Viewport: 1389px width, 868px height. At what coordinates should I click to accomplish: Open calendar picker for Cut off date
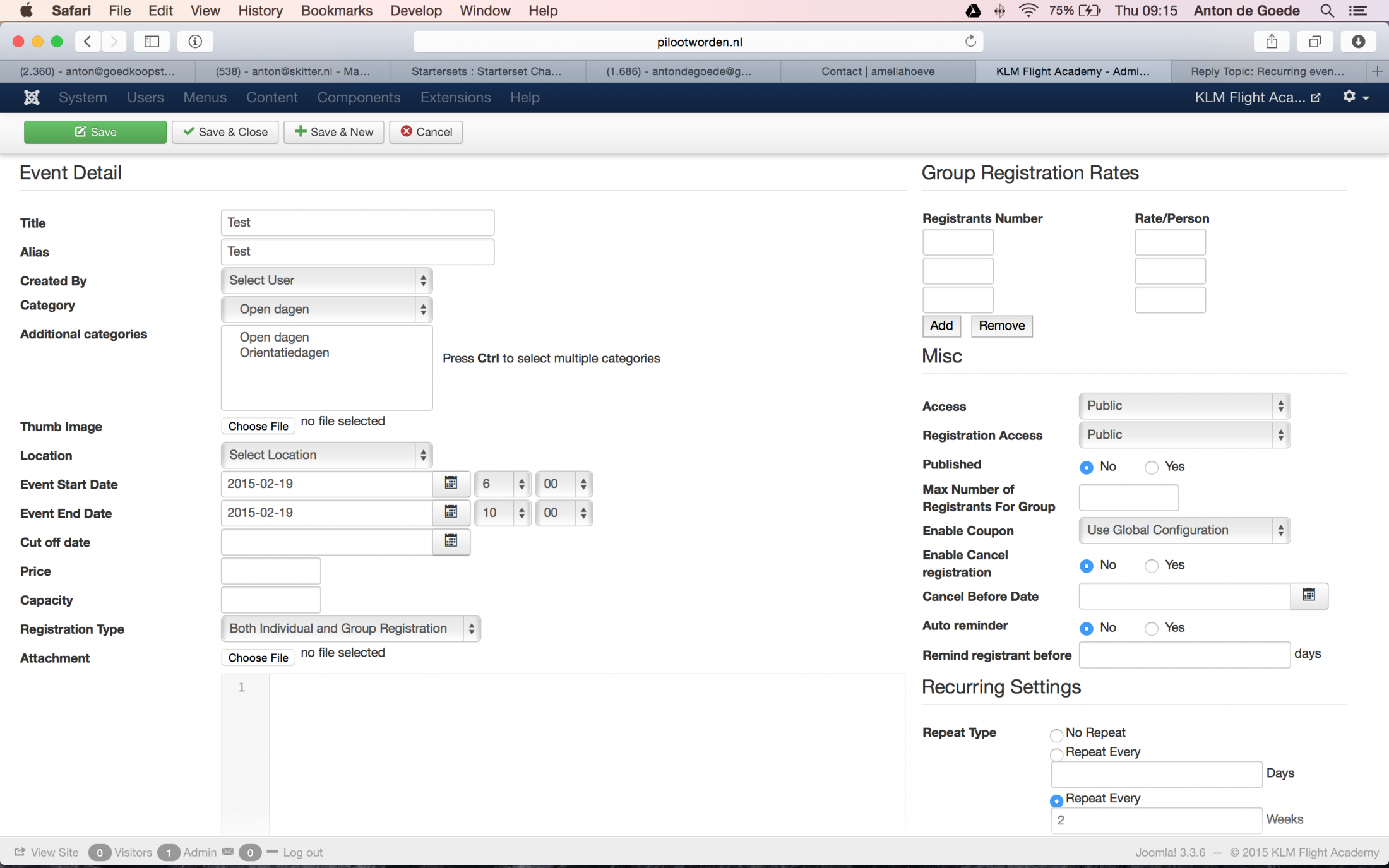point(451,541)
